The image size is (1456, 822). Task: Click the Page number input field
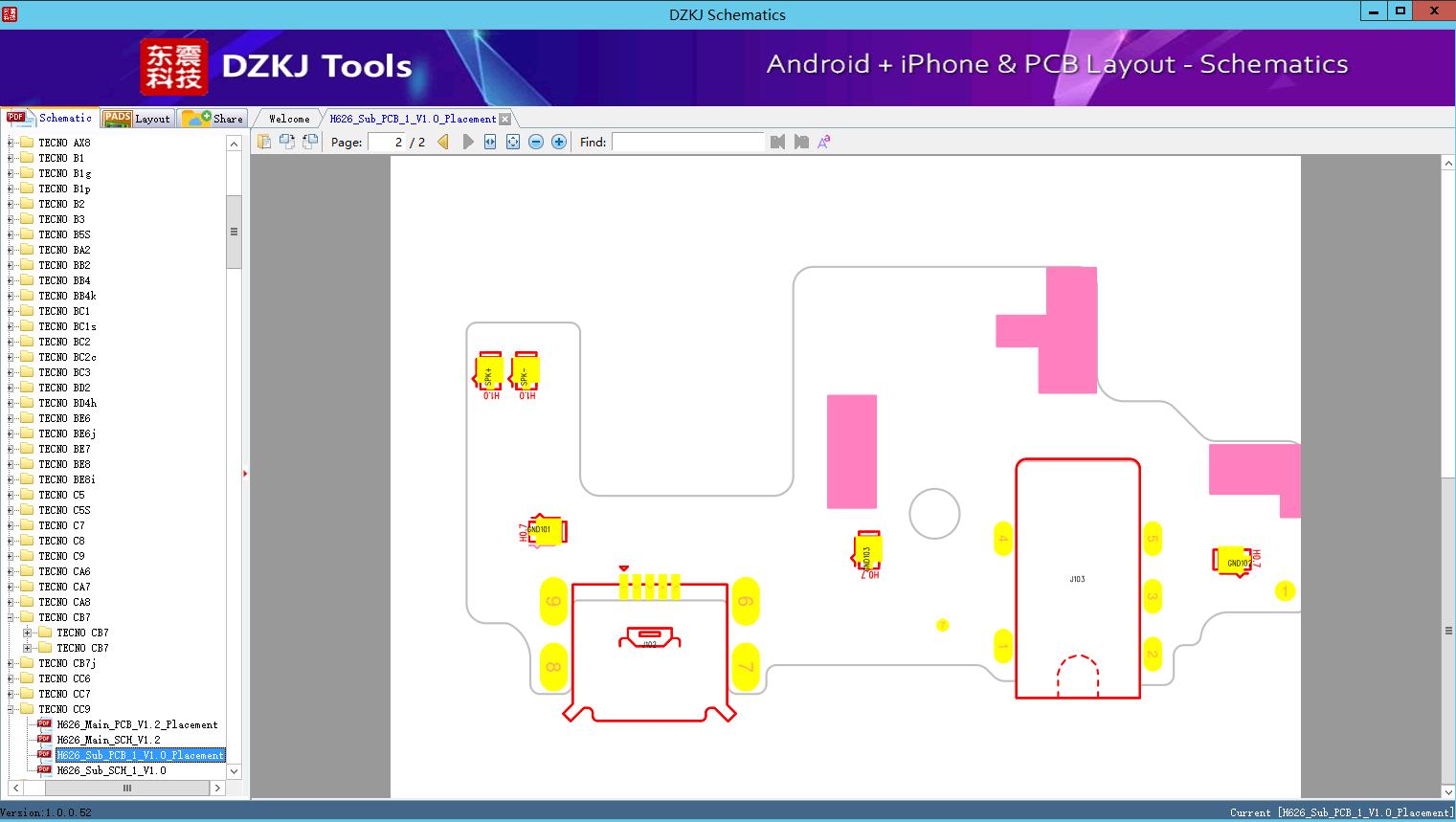click(386, 142)
